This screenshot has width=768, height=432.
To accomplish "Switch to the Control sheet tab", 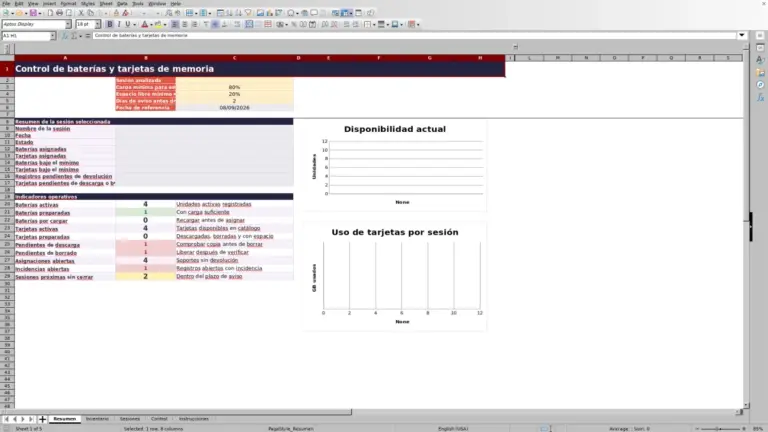I will click(x=159, y=419).
